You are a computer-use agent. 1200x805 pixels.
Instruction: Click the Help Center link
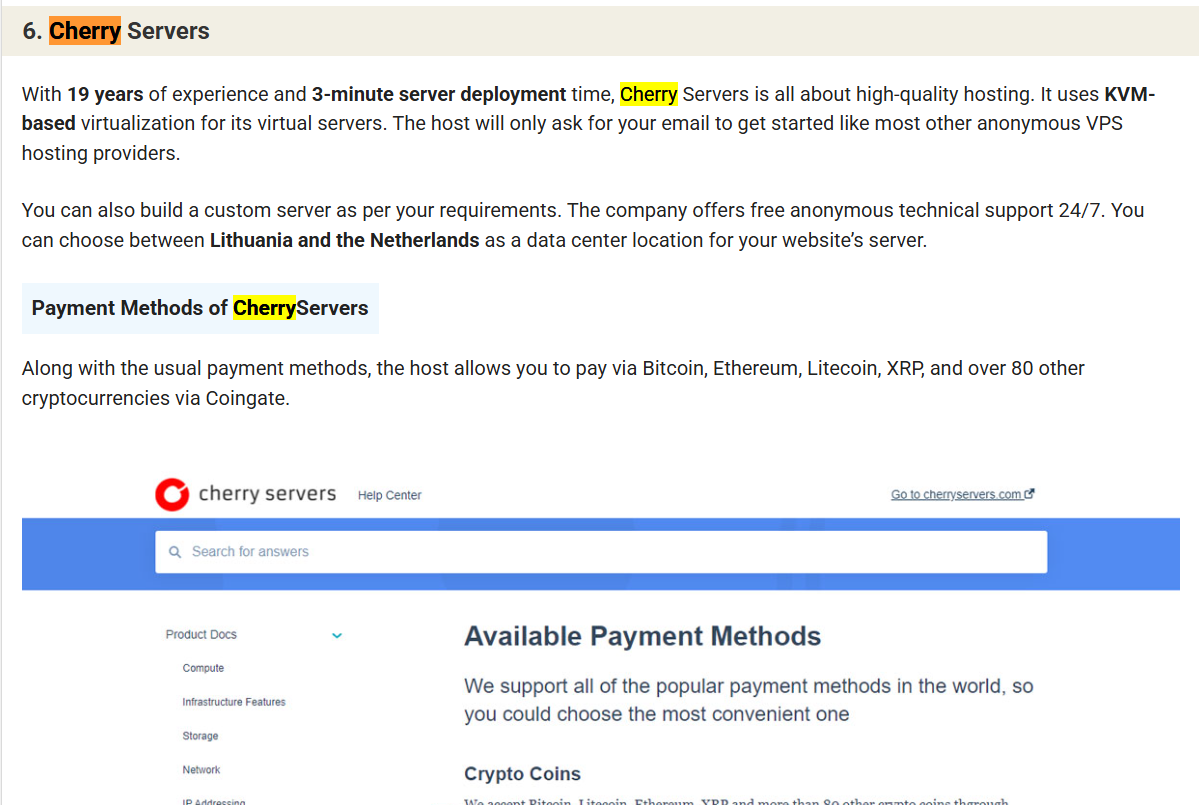click(x=389, y=495)
